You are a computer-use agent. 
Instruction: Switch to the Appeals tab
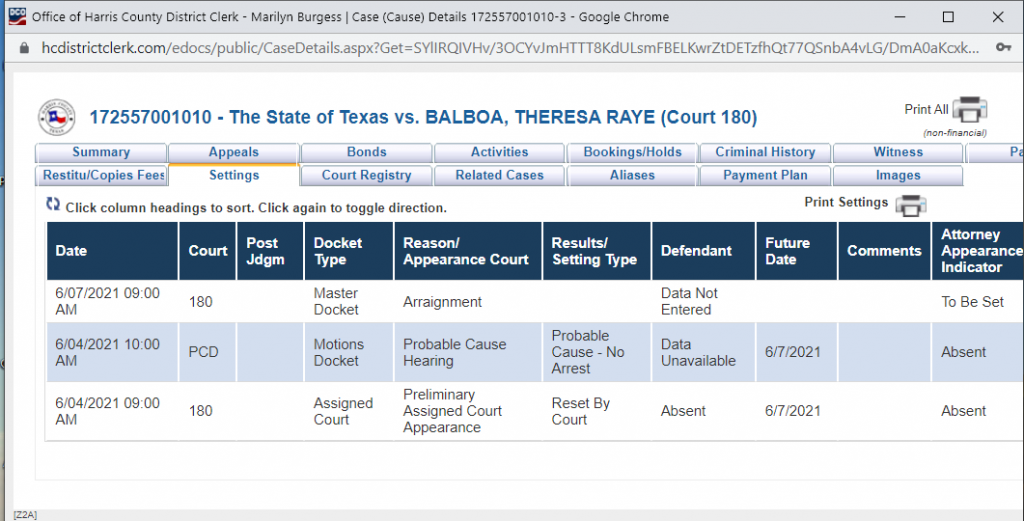tap(233, 152)
